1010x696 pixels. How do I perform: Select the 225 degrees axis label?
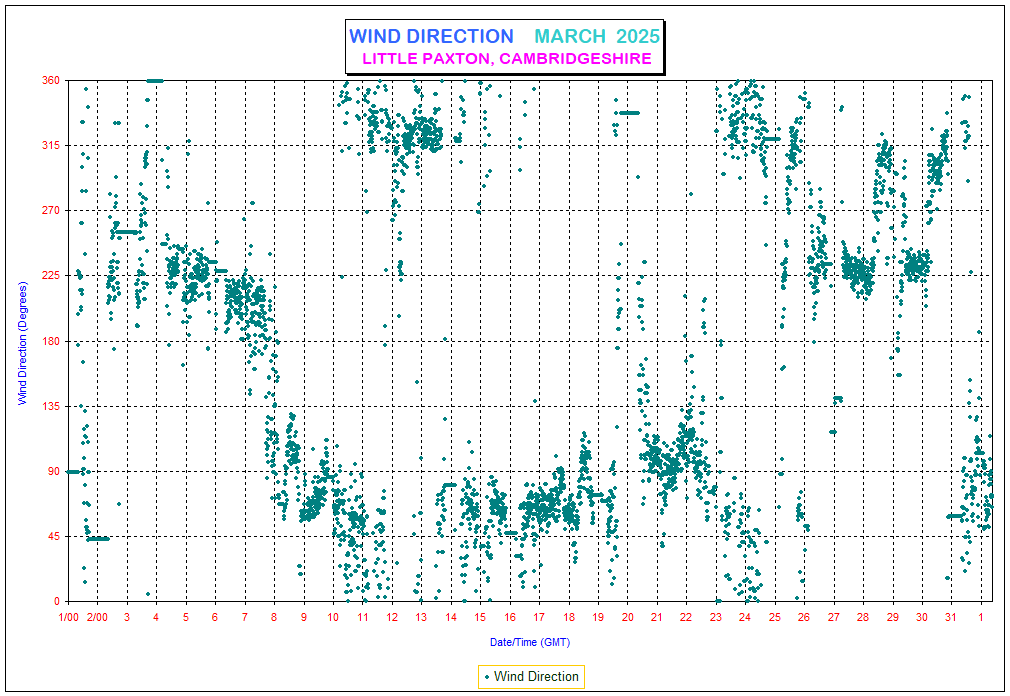pyautogui.click(x=52, y=276)
